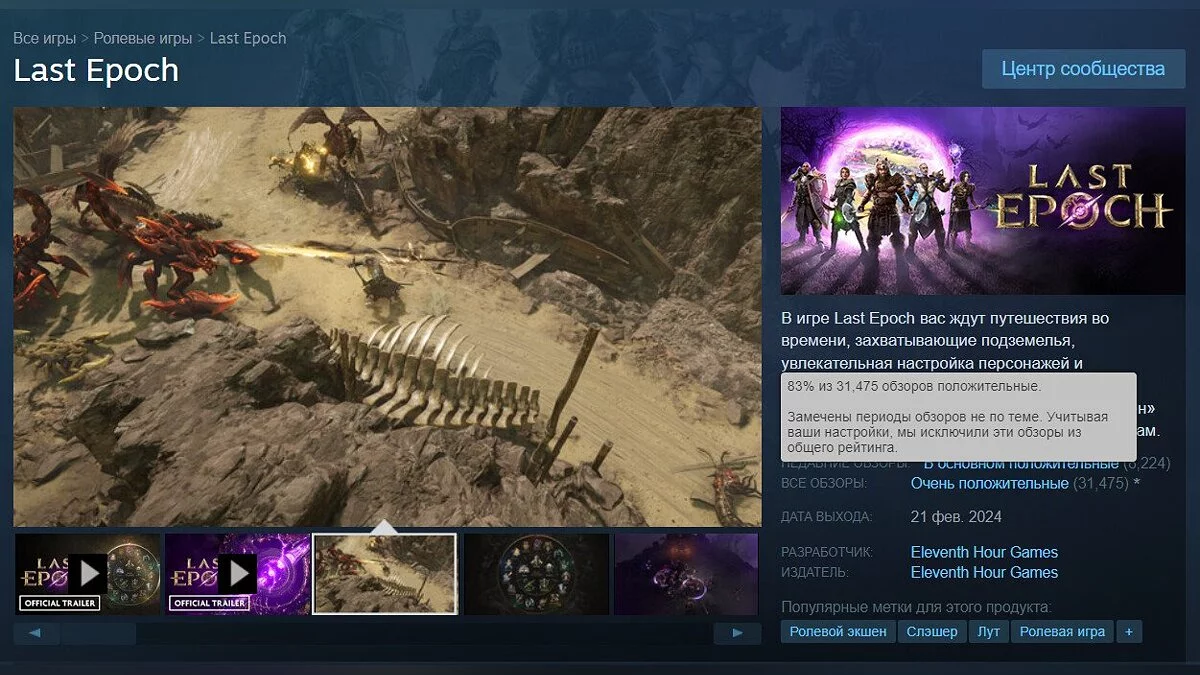
Task: Select the skill wheel screenshot thumbnail
Action: click(x=536, y=573)
